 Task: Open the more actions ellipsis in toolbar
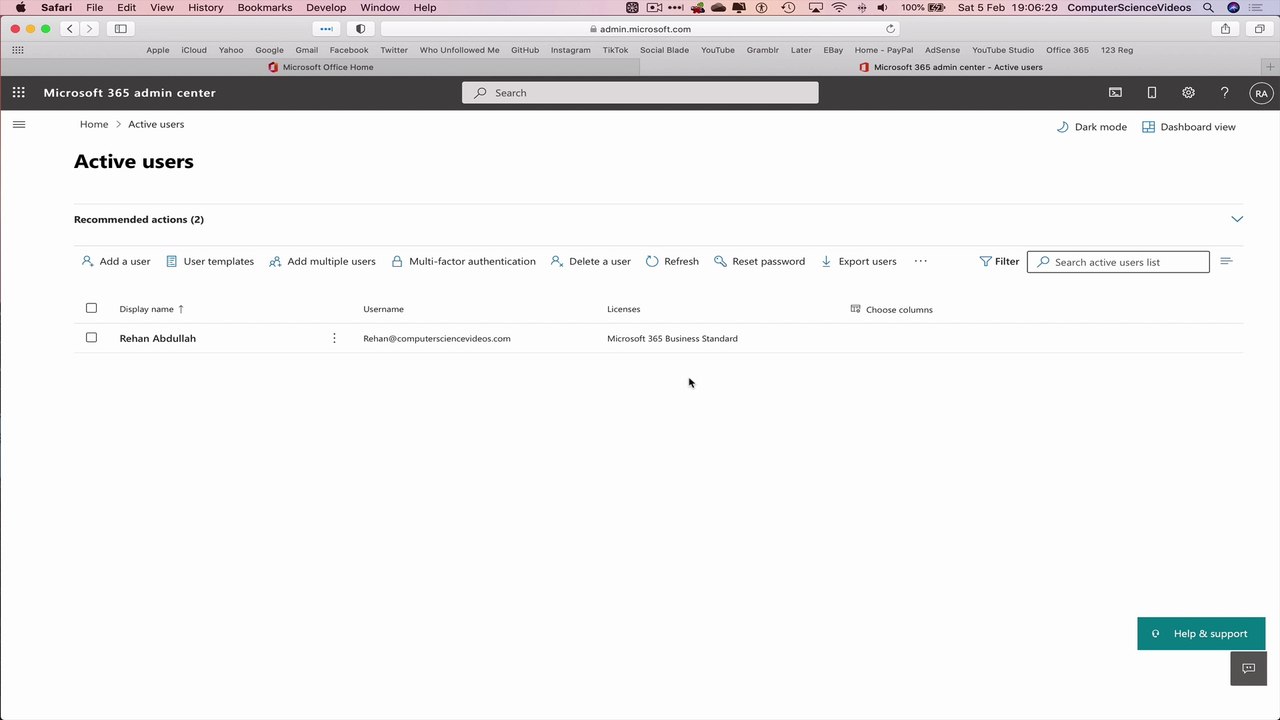pos(921,262)
